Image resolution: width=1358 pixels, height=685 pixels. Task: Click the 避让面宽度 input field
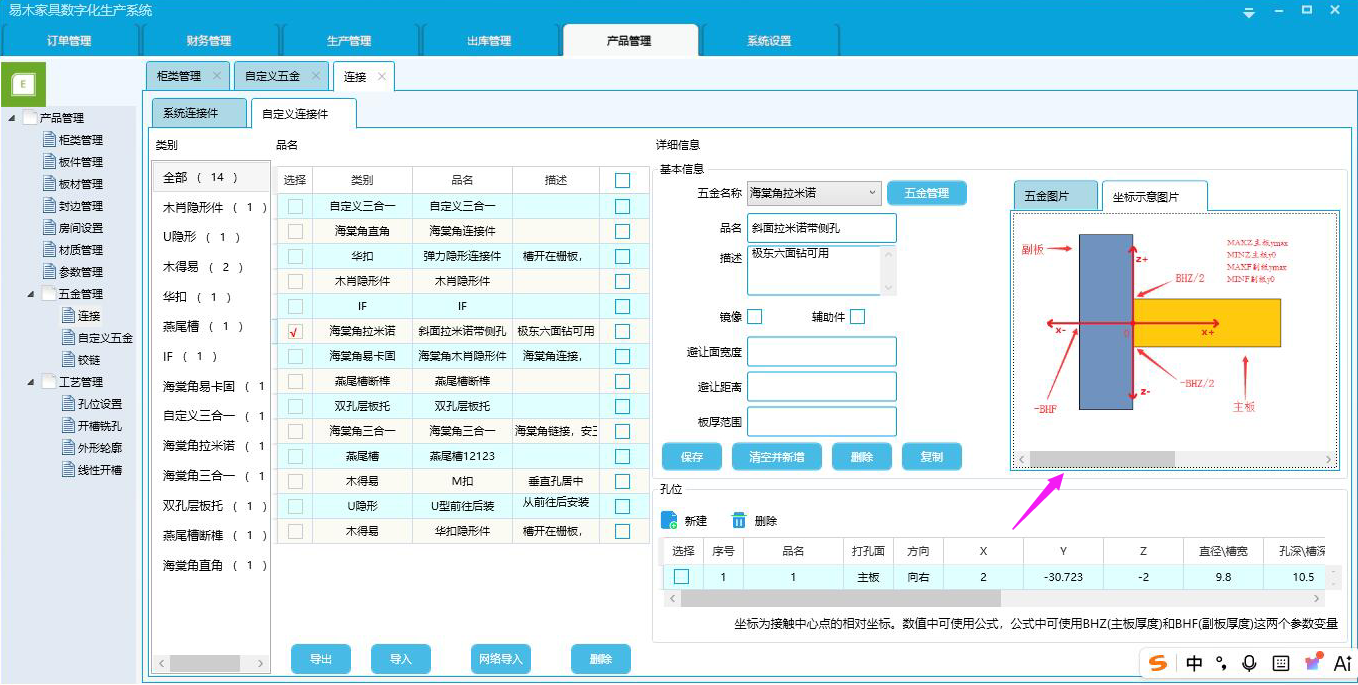point(822,352)
